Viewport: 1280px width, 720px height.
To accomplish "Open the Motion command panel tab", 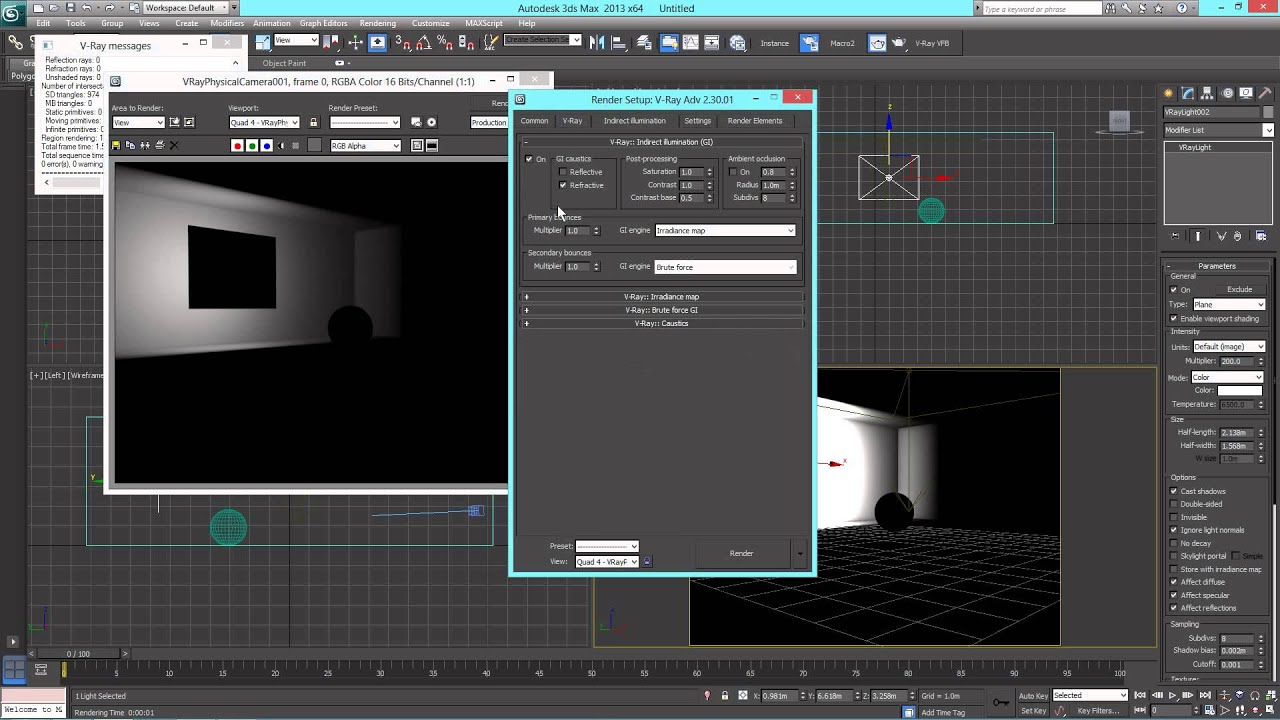I will (x=1228, y=93).
